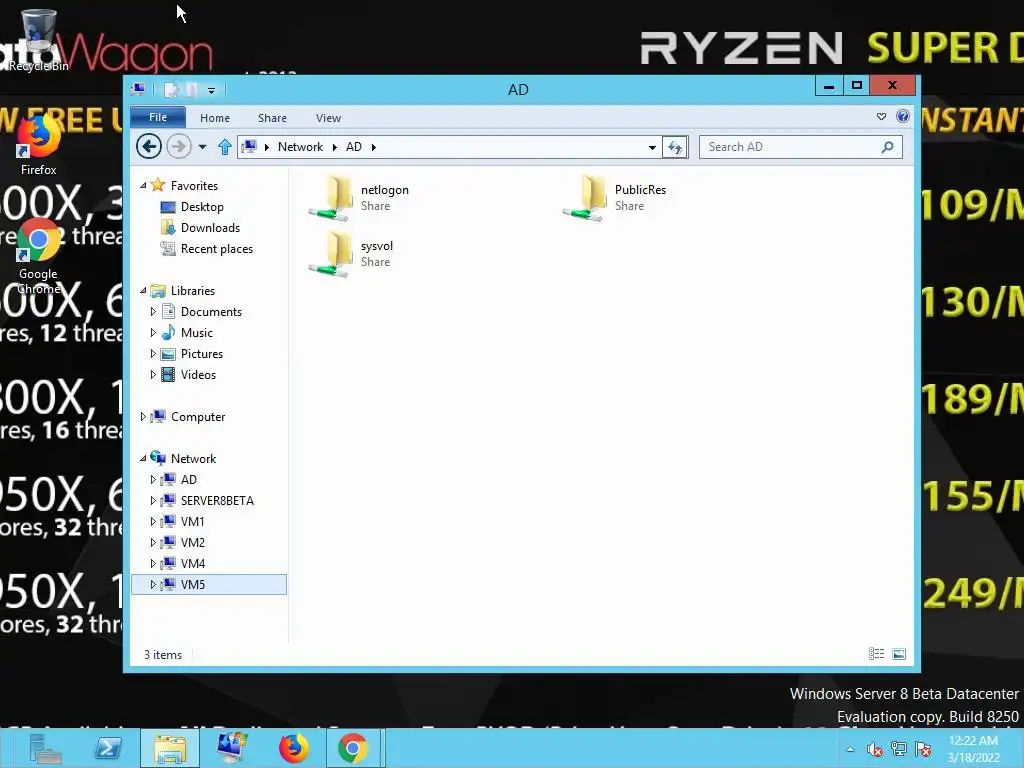Viewport: 1024px width, 768px height.
Task: Open the sysvol share folder
Action: 351,253
